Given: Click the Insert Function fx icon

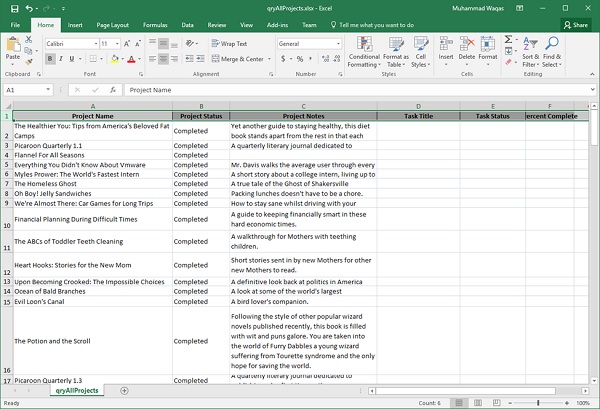Looking at the screenshot, I should [x=112, y=90].
